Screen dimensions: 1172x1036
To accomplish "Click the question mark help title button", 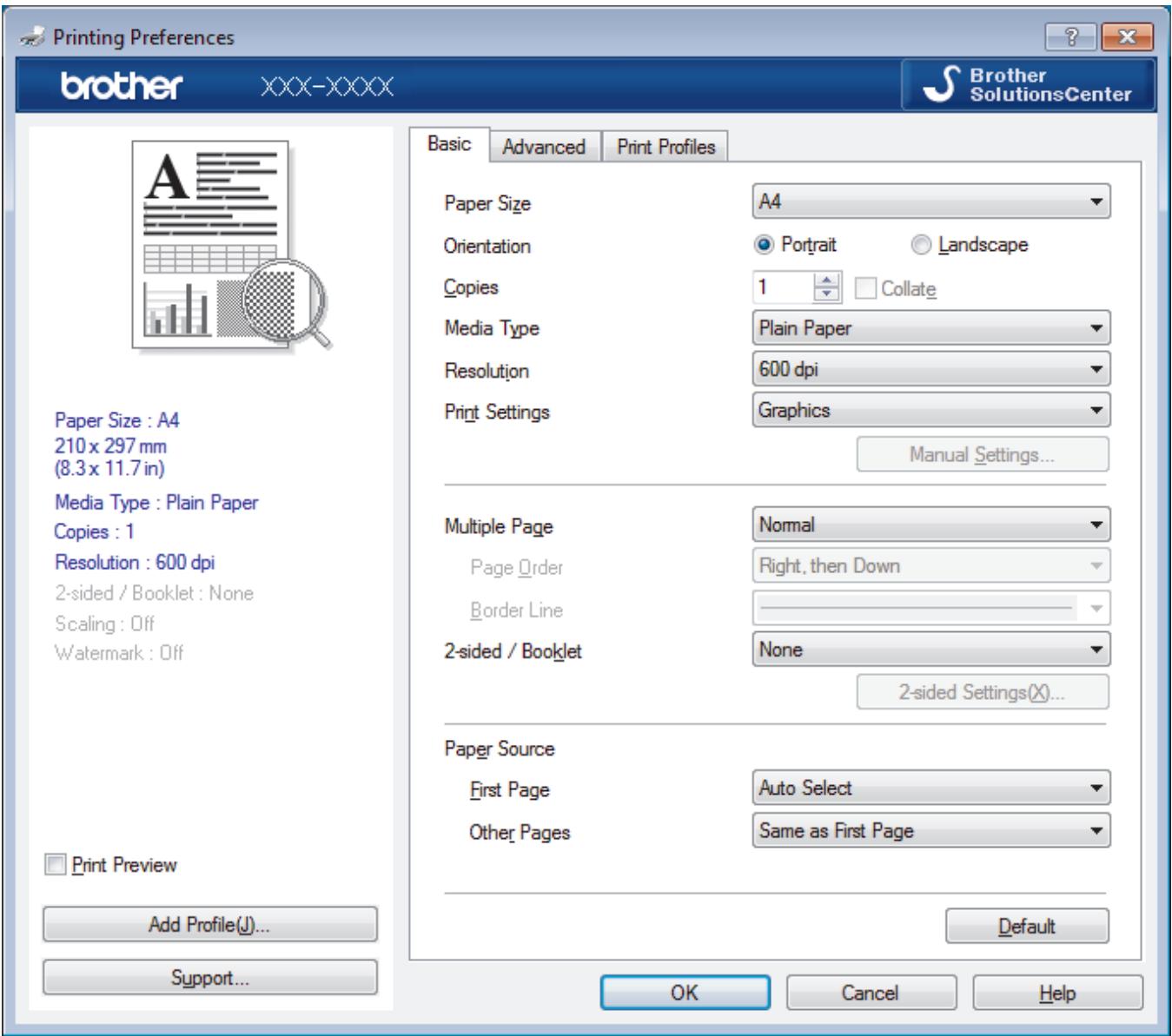I will [x=1073, y=36].
